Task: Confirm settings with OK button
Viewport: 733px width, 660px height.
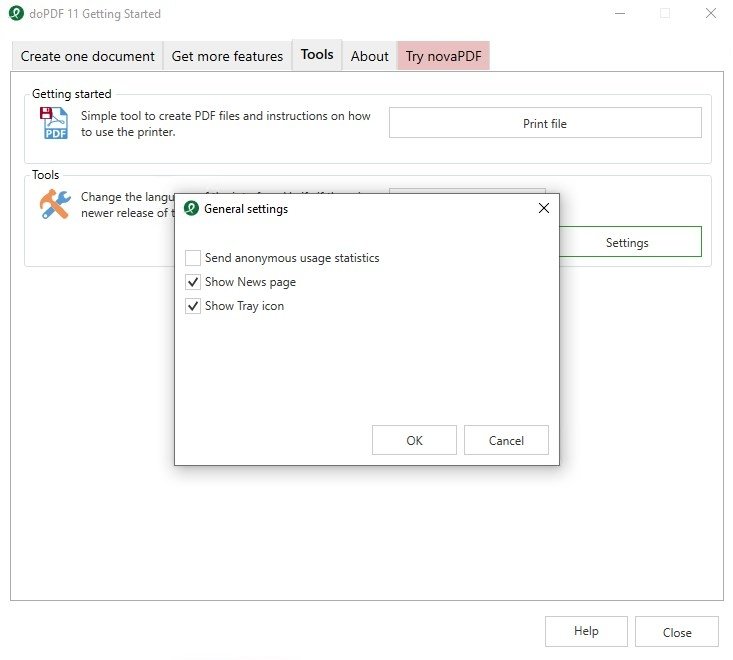Action: tap(414, 440)
